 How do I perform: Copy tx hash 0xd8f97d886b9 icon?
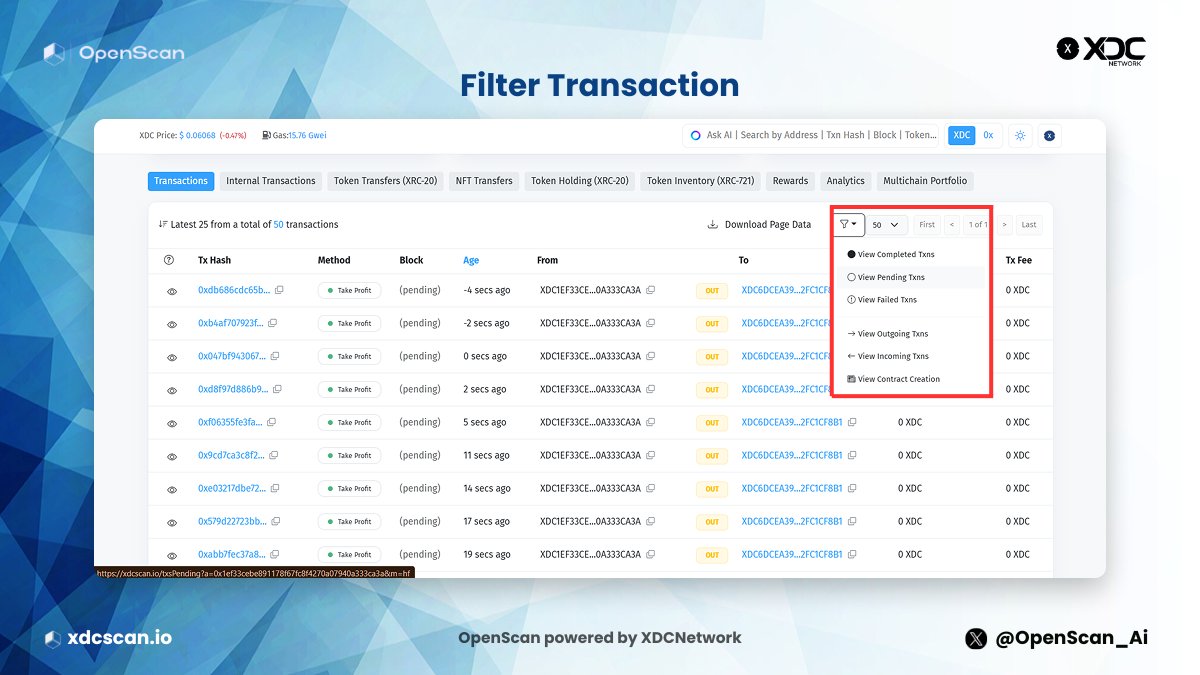(x=278, y=389)
